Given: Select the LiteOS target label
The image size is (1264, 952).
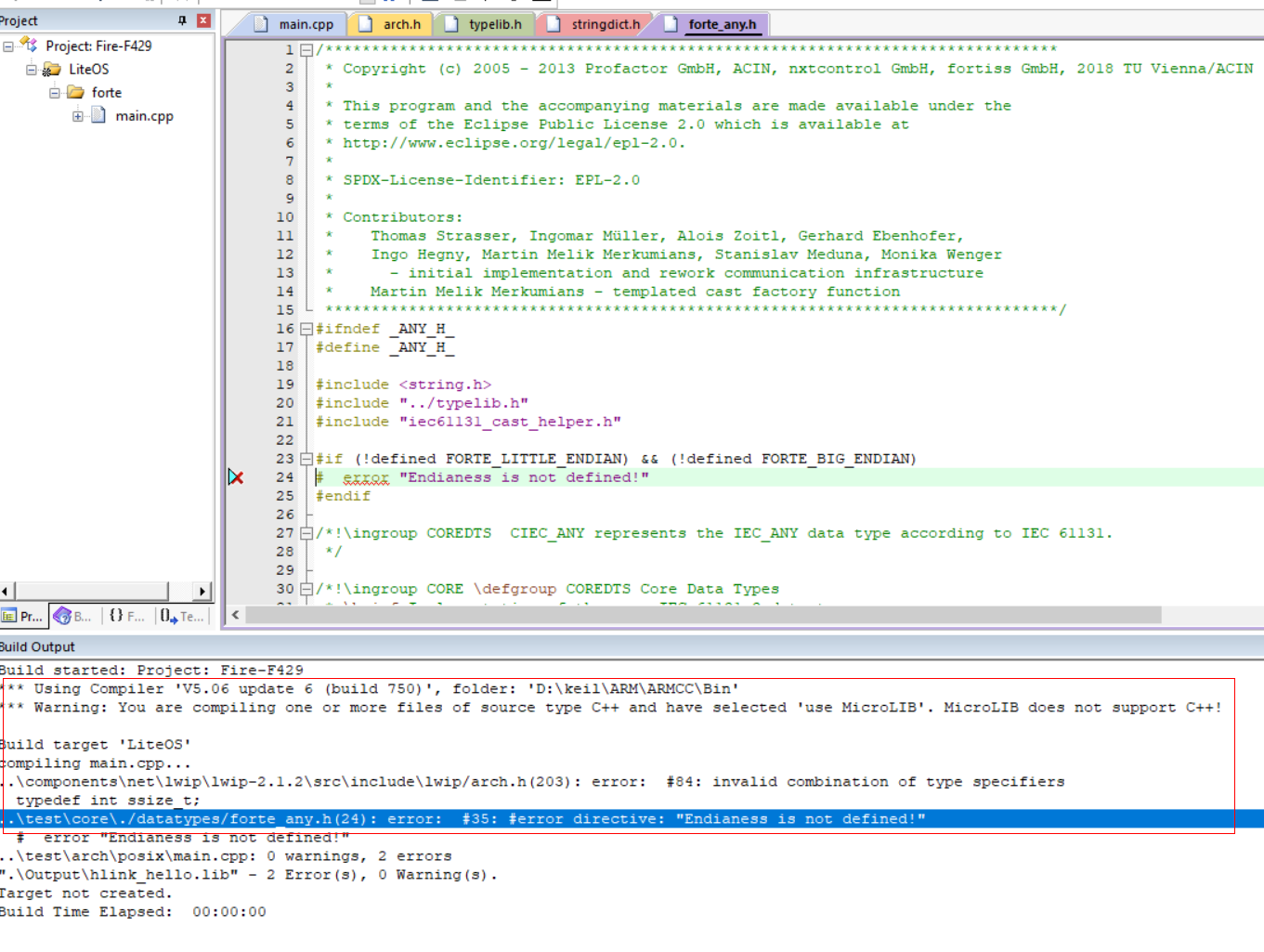Looking at the screenshot, I should click(88, 69).
